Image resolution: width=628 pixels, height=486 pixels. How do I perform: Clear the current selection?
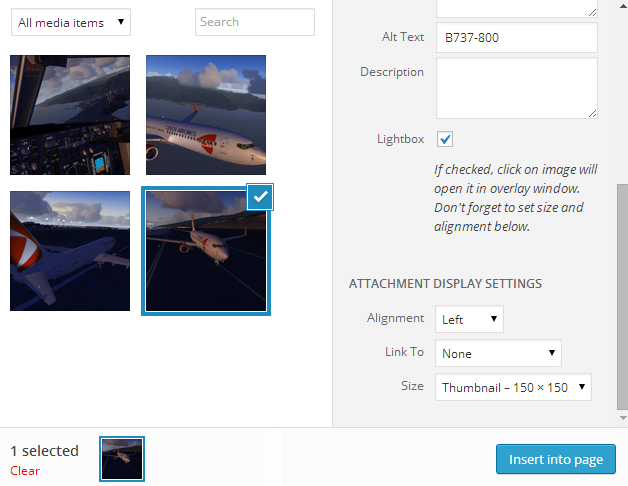click(25, 471)
